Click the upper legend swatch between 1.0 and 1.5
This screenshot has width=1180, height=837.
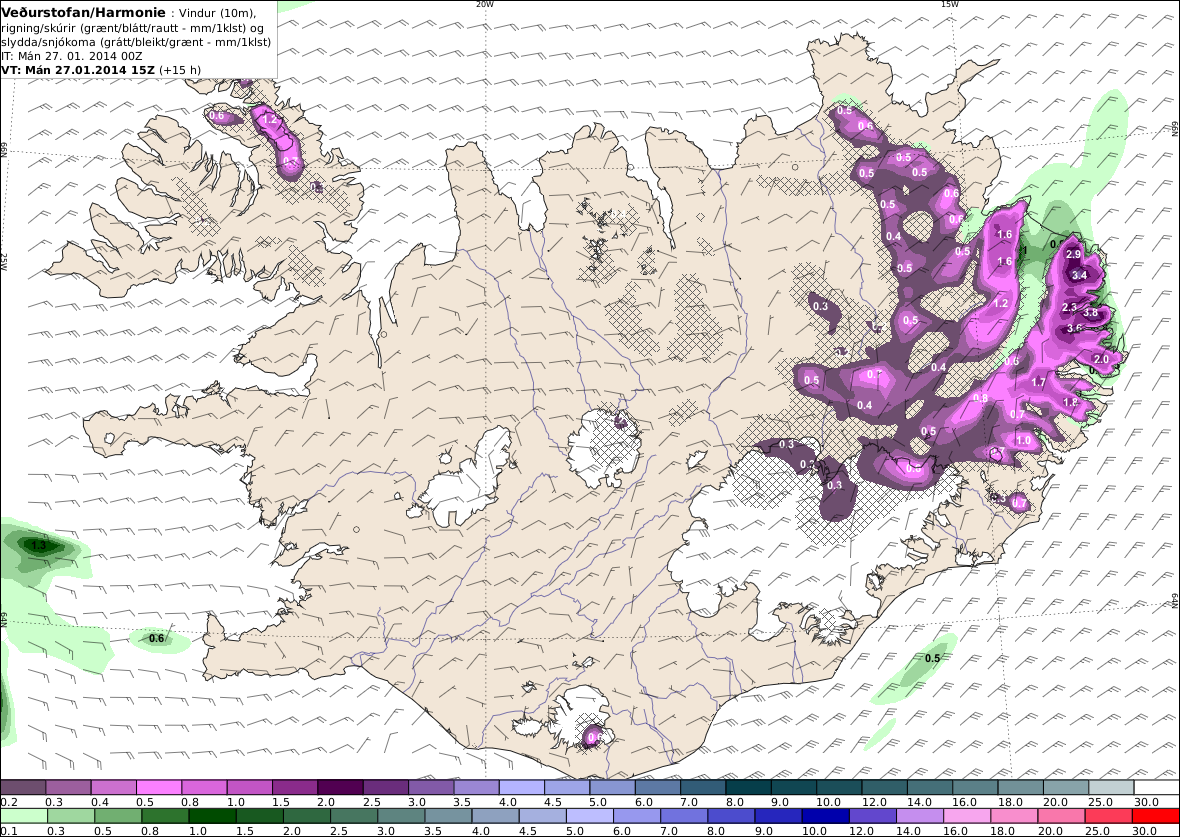tap(250, 788)
